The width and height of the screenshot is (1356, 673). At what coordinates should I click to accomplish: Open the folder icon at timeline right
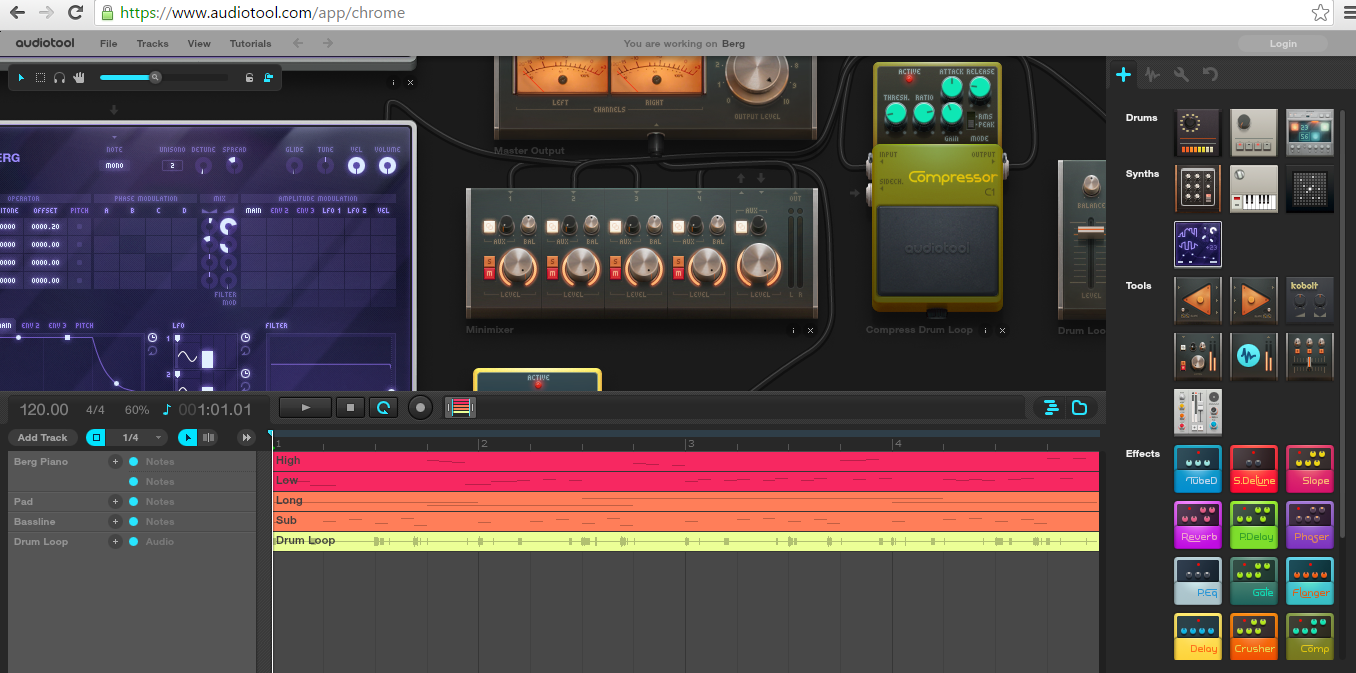coord(1079,407)
